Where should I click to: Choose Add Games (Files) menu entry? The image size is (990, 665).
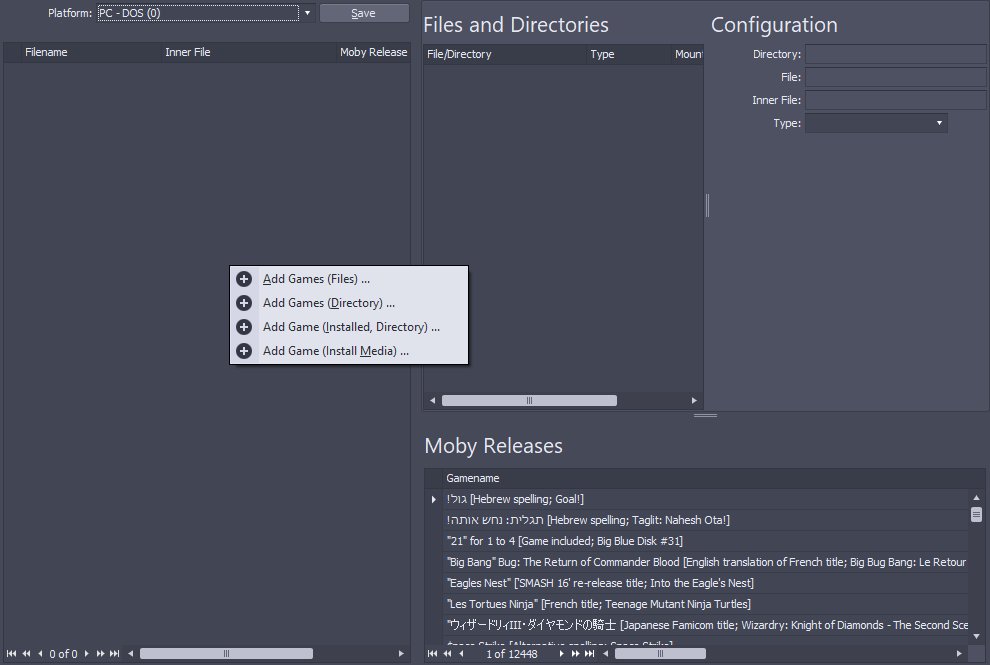[349, 279]
